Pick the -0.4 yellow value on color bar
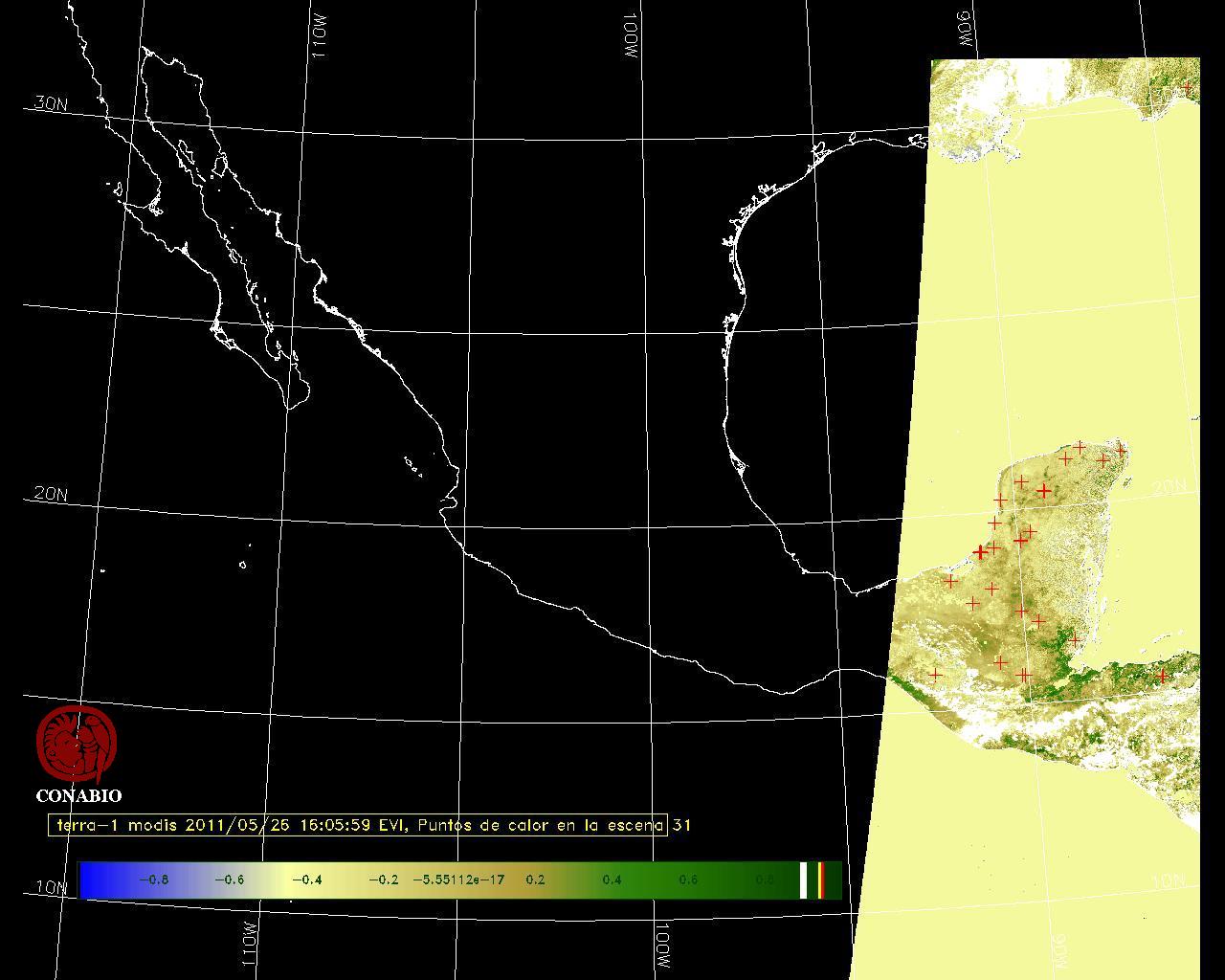Screen dimensions: 1225x980 point(306,880)
